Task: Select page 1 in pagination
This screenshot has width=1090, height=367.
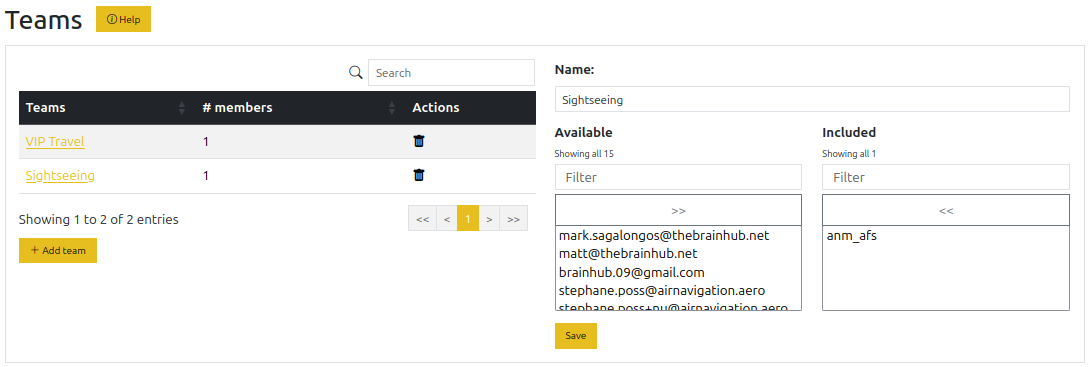Action: coord(468,218)
